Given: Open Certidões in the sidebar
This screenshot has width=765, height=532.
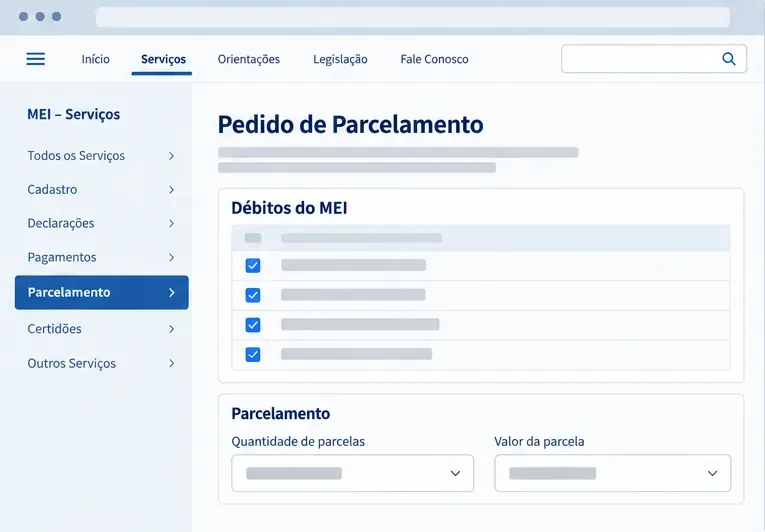Looking at the screenshot, I should [101, 329].
